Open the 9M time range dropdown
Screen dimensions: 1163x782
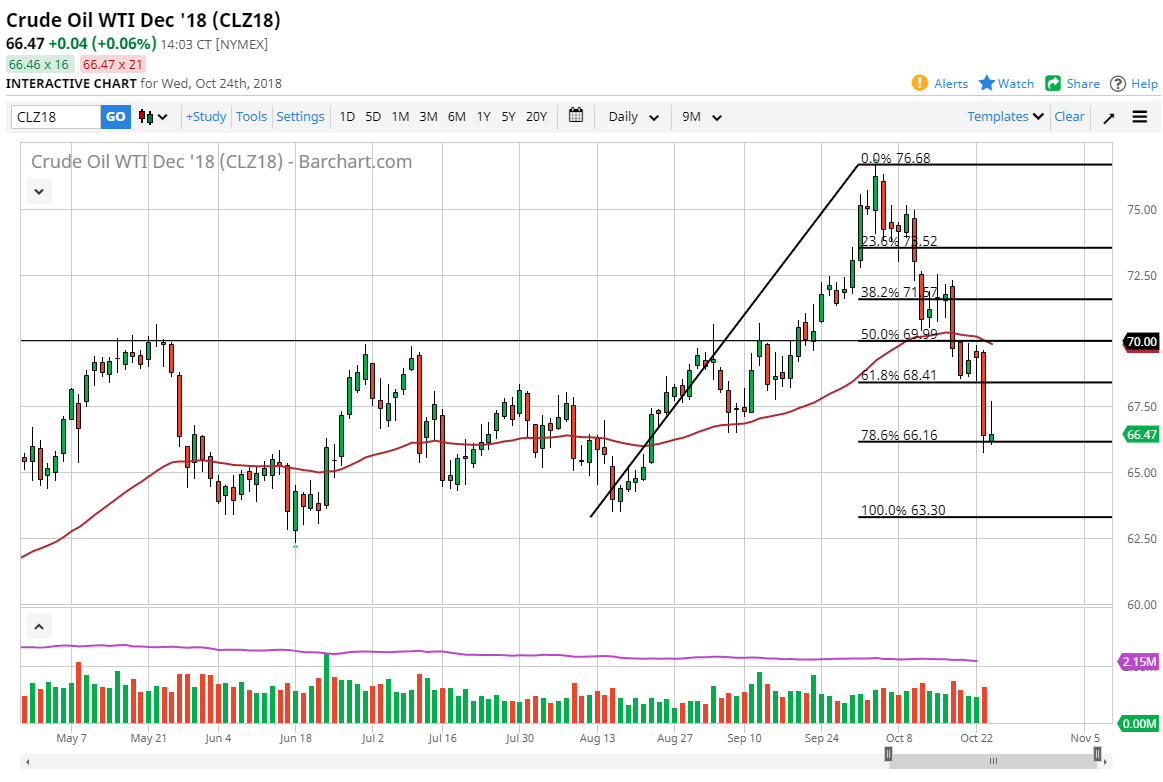pyautogui.click(x=701, y=116)
